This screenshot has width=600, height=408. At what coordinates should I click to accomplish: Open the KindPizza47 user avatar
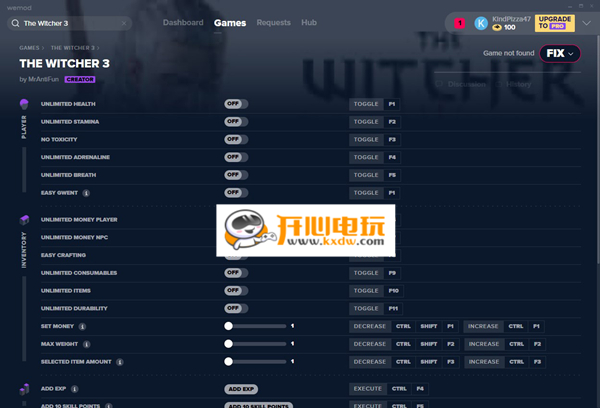(x=481, y=23)
